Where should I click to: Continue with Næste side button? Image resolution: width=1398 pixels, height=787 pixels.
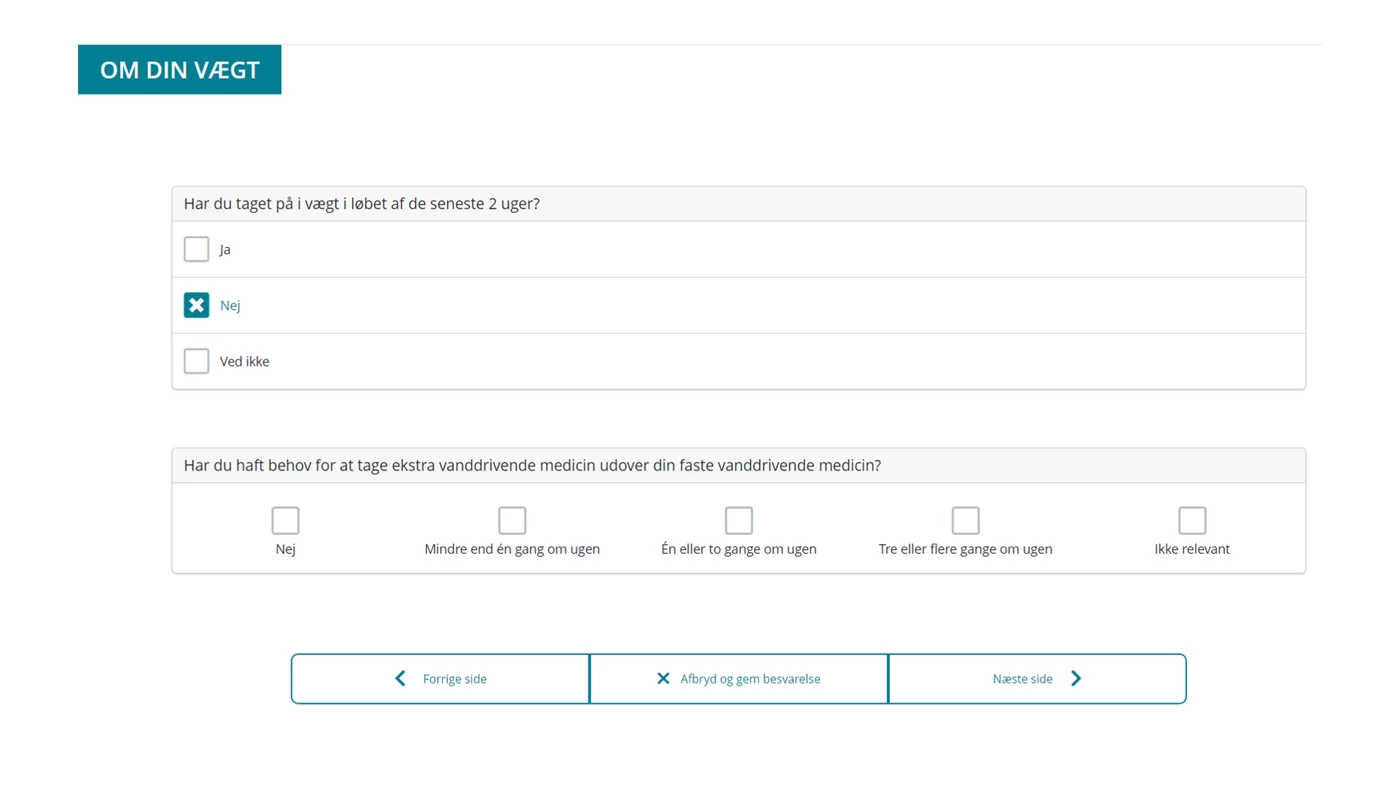pos(1037,679)
